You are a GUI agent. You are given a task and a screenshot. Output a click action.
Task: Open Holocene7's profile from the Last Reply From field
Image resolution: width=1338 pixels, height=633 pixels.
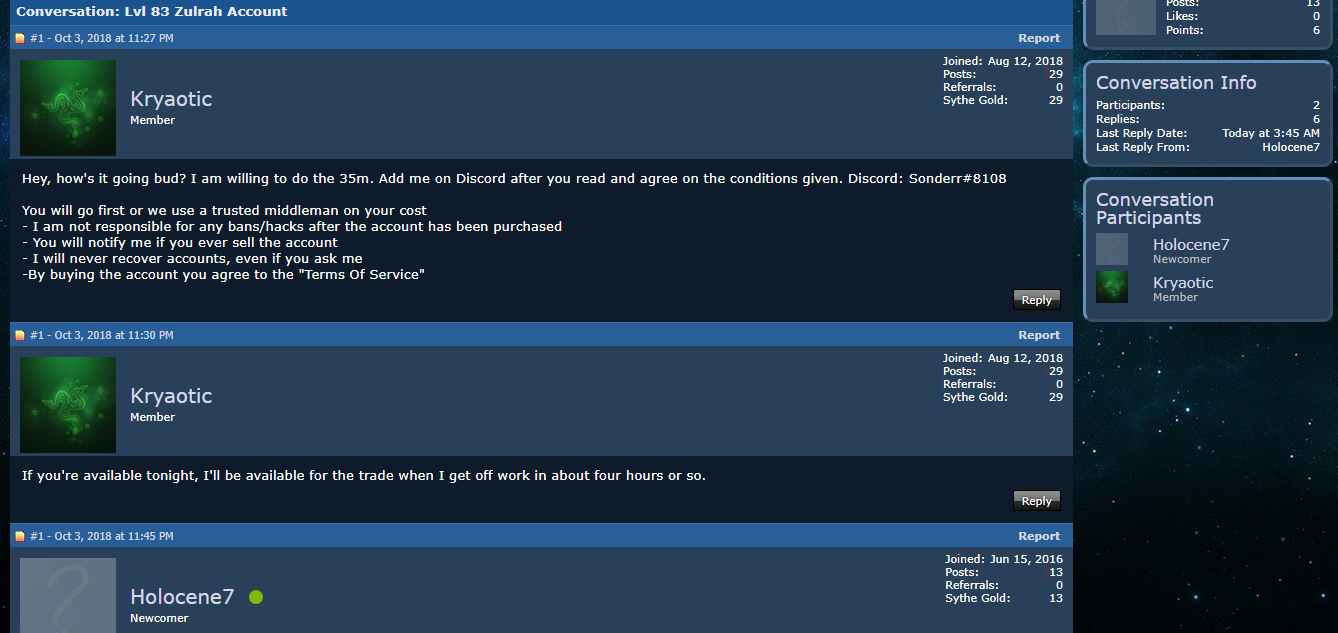click(x=1291, y=147)
